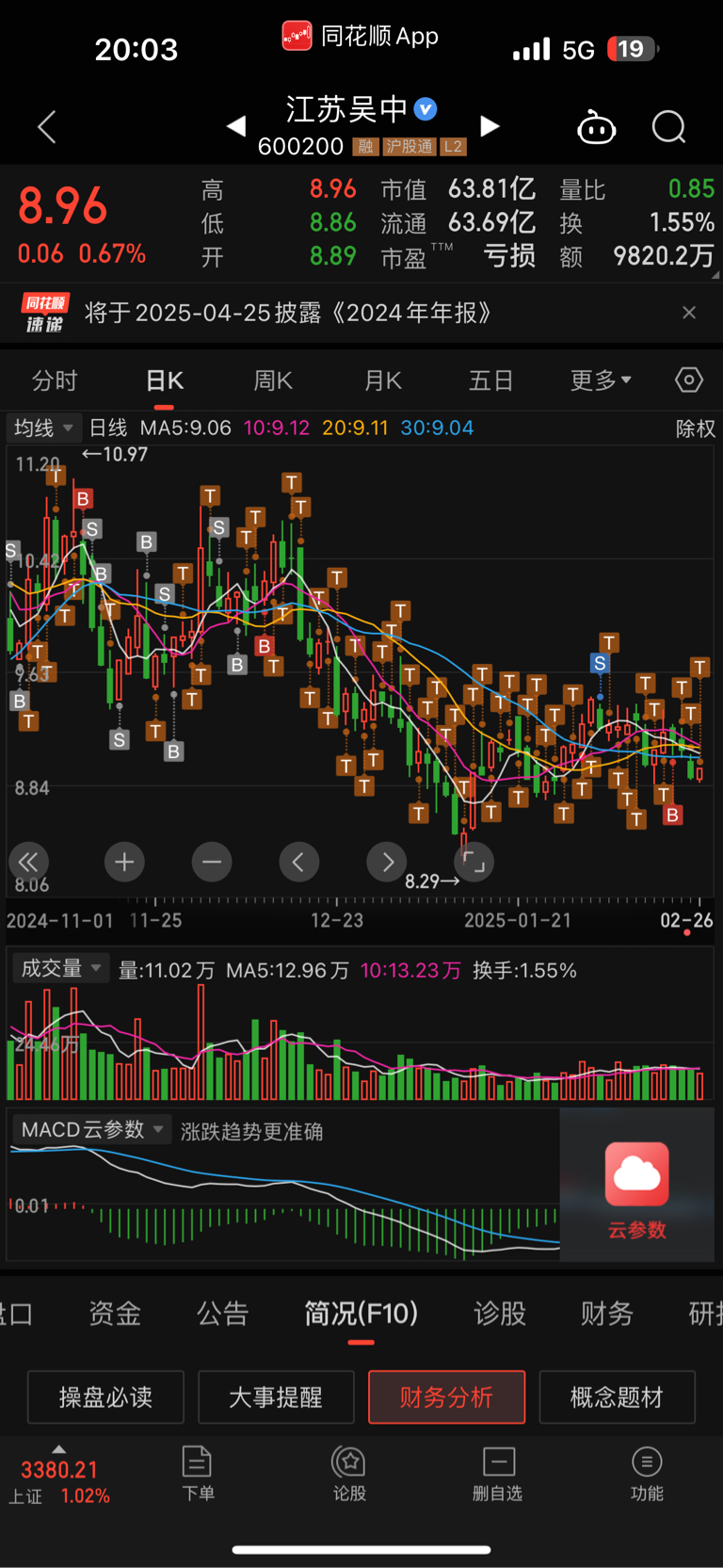Open the AI robot assistant icon
Screen dimensions: 723x1568
click(596, 127)
